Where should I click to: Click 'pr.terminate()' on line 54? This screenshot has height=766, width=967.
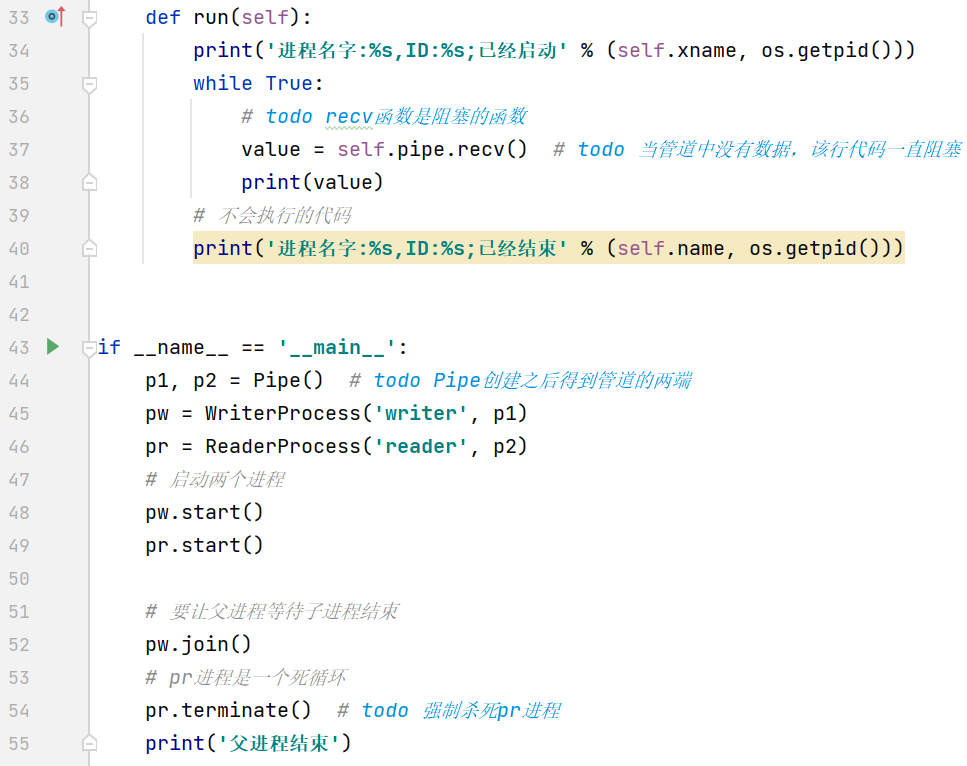pos(228,710)
